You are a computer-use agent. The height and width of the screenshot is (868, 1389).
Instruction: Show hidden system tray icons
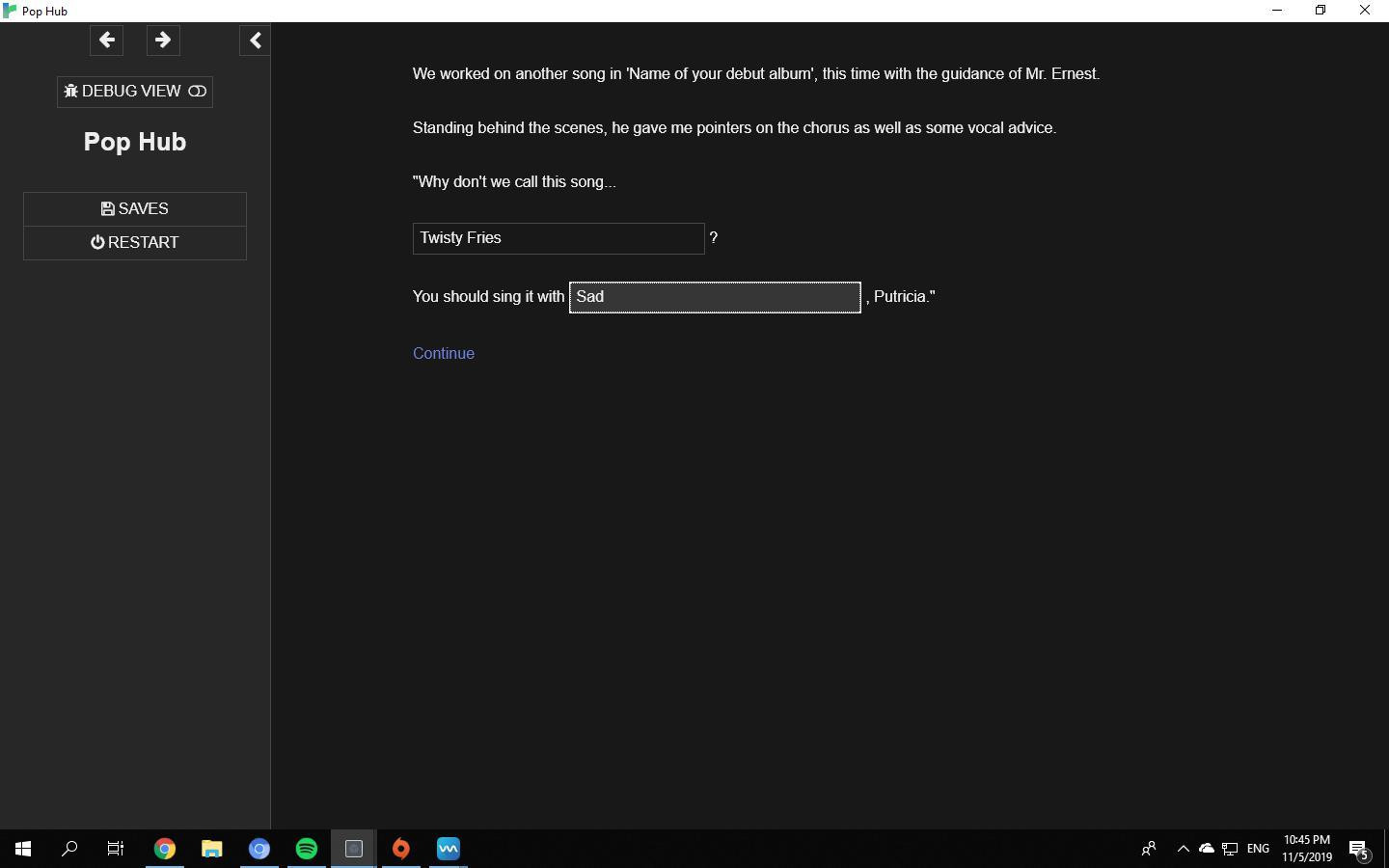coord(1183,849)
